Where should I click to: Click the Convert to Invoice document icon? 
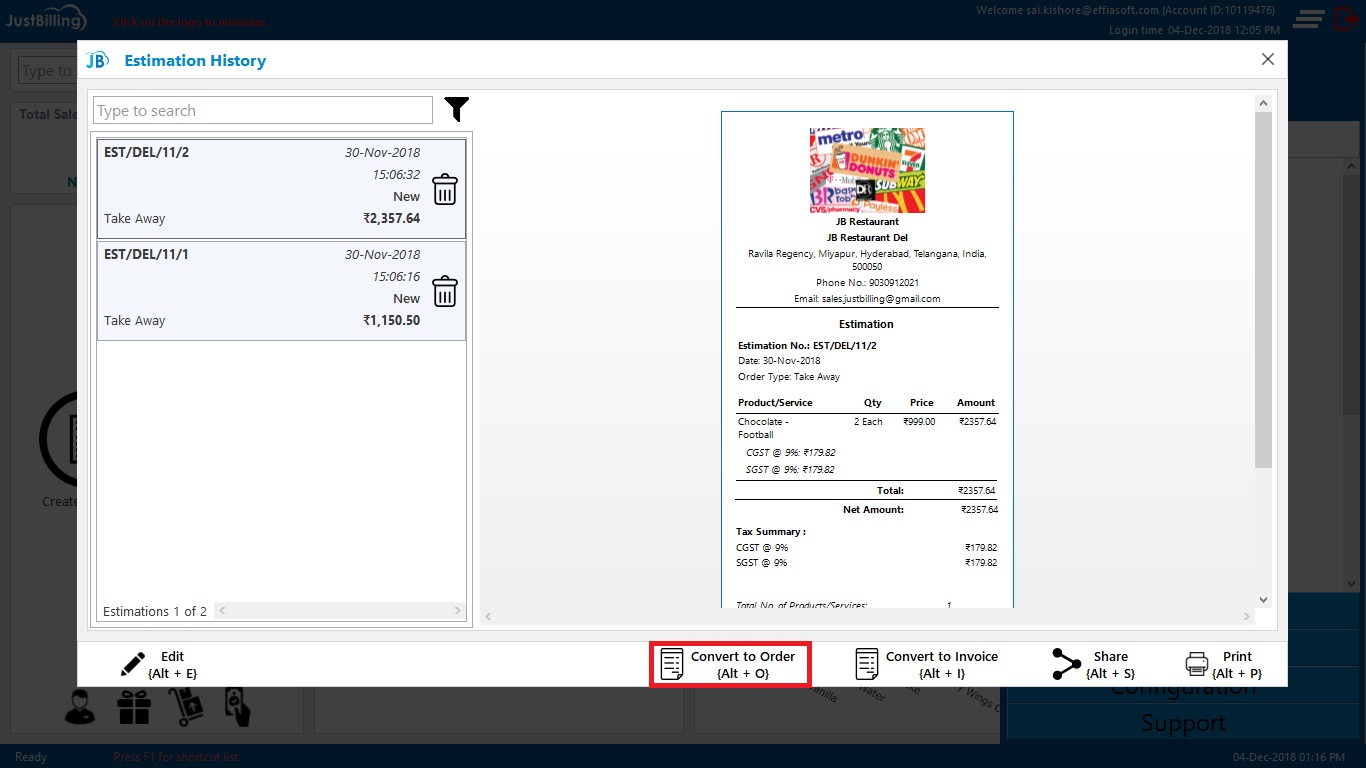tap(867, 664)
